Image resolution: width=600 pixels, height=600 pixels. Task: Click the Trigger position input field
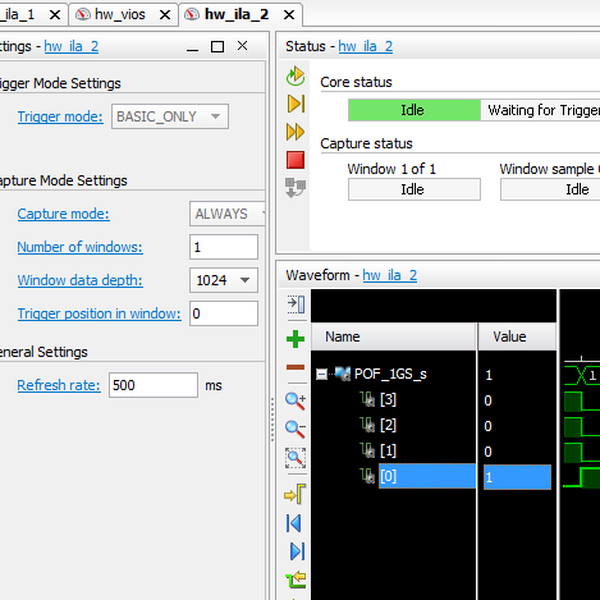point(223,314)
